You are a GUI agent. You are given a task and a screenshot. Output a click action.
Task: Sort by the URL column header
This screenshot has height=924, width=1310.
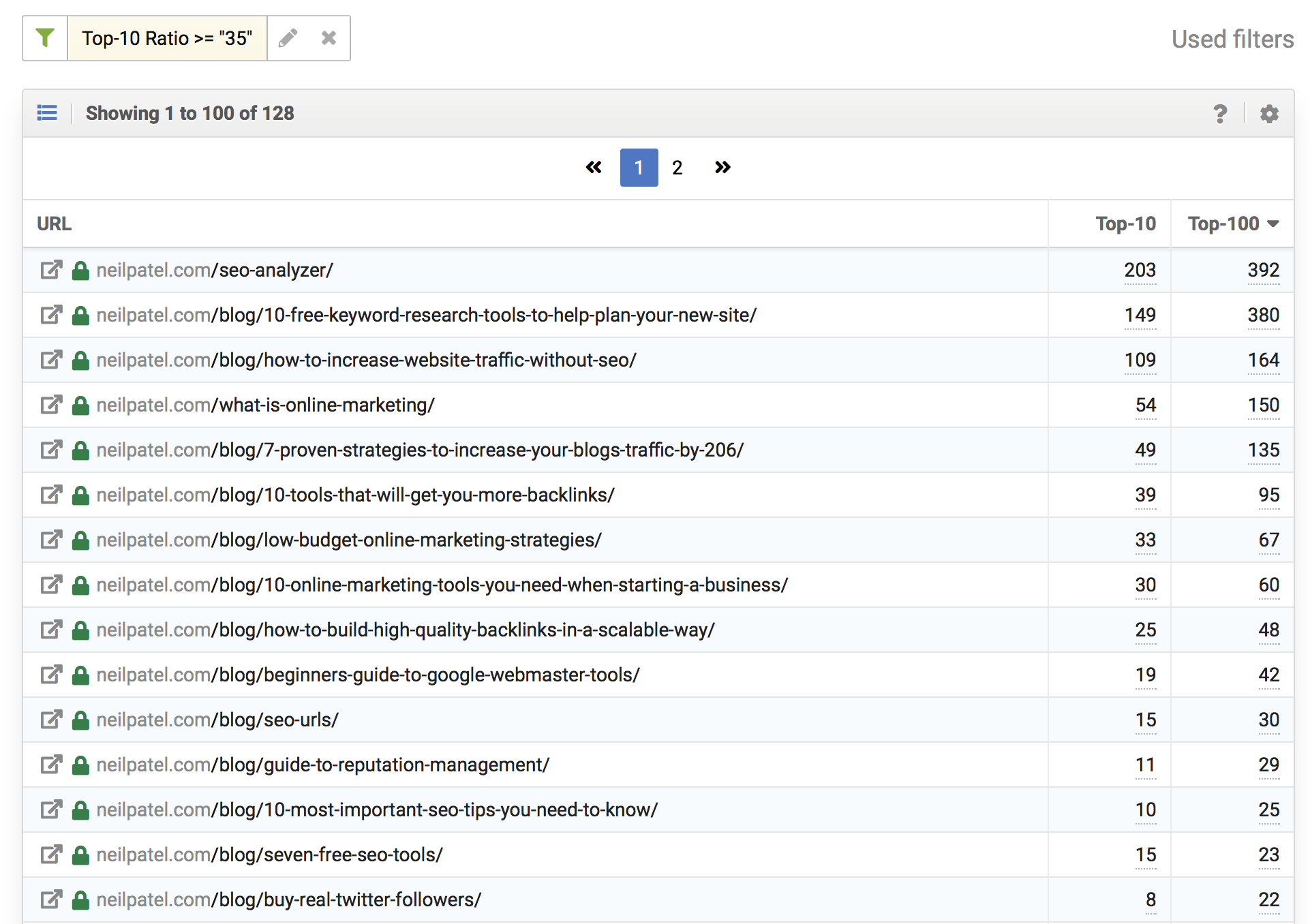click(x=54, y=224)
